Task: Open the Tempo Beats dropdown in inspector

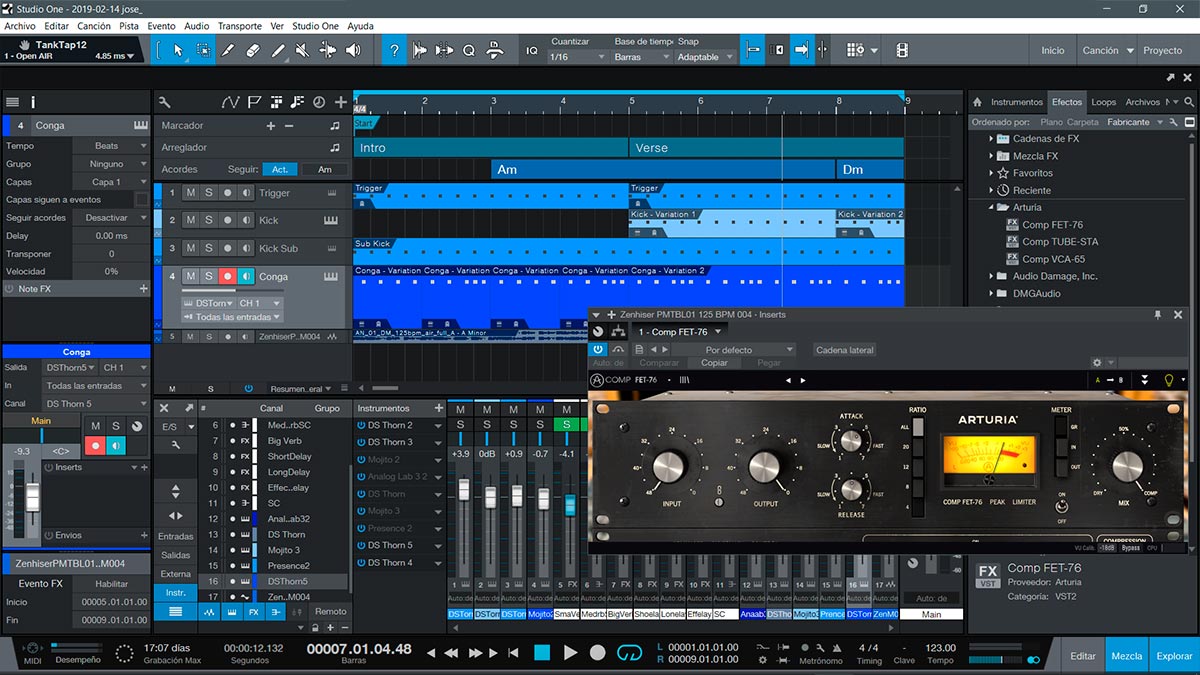Action: pos(110,146)
